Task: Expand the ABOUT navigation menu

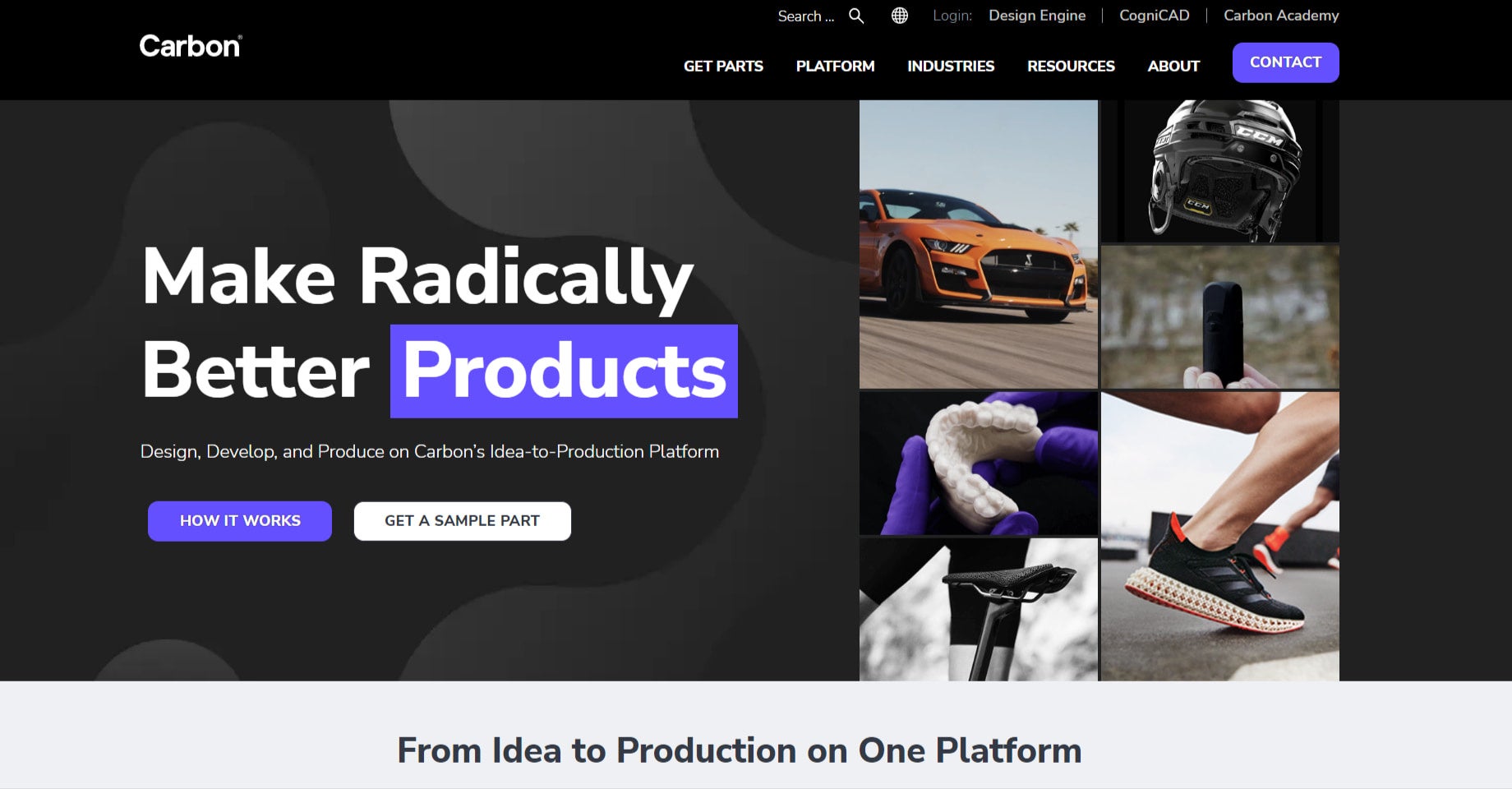Action: point(1173,66)
